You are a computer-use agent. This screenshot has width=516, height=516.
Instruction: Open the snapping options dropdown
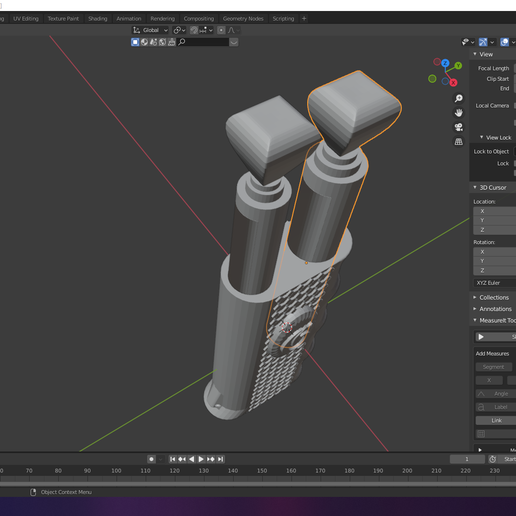click(206, 30)
